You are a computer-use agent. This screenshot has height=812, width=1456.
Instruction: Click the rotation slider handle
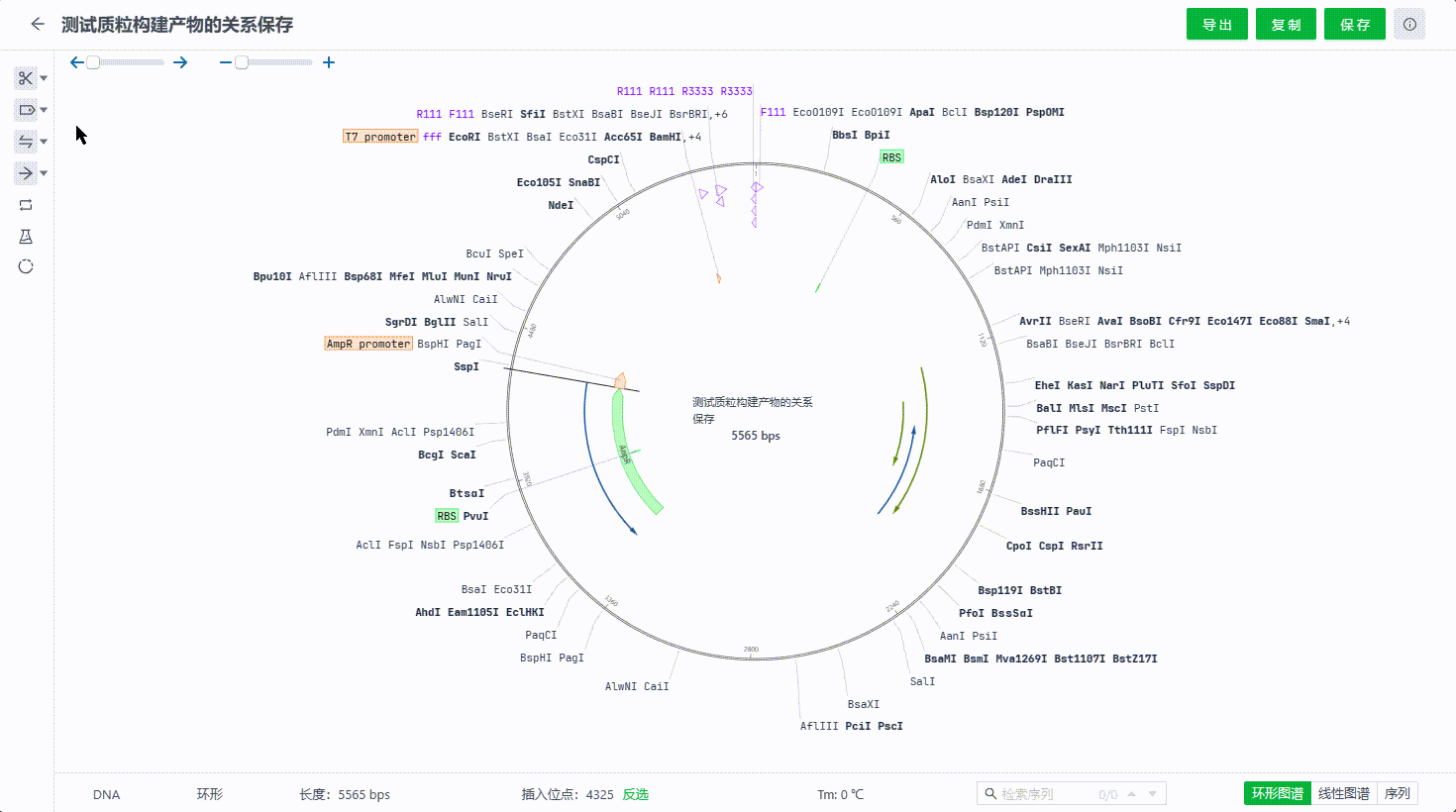click(93, 62)
